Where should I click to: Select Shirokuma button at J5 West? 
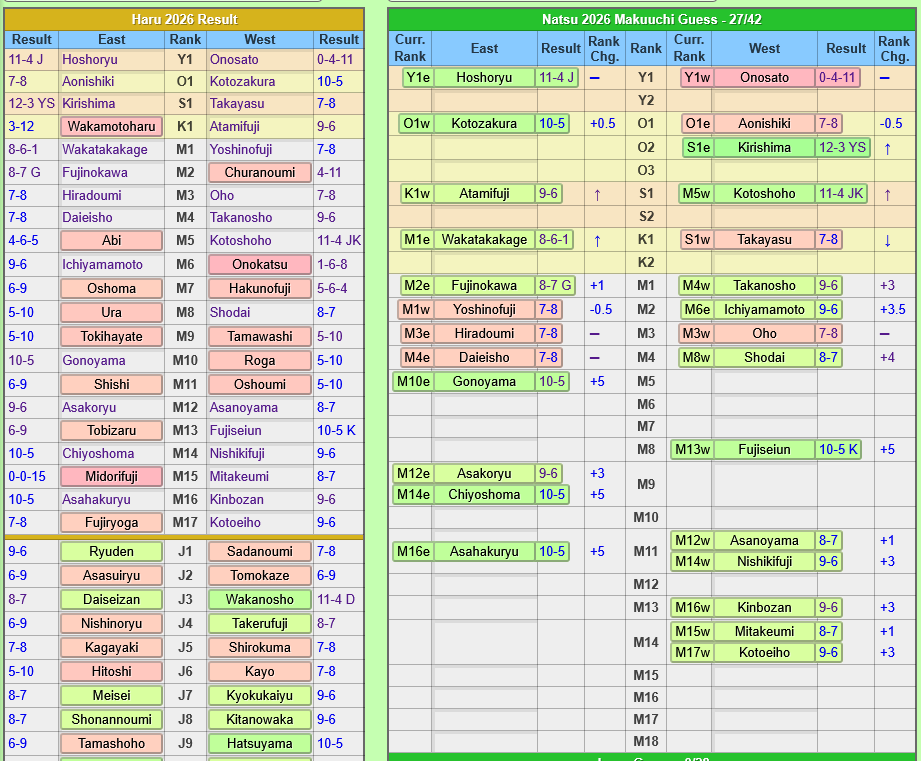pyautogui.click(x=260, y=648)
